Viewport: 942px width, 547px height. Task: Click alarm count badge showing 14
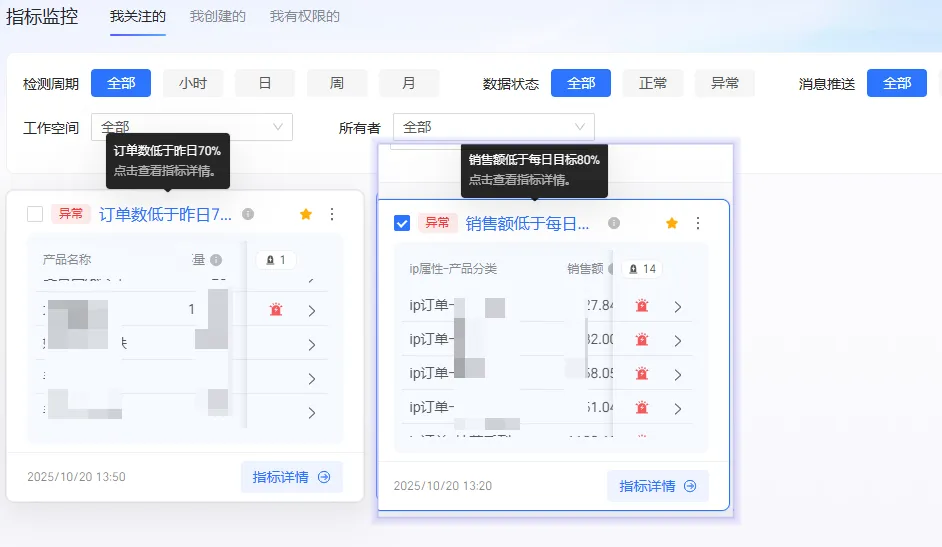[x=642, y=268]
